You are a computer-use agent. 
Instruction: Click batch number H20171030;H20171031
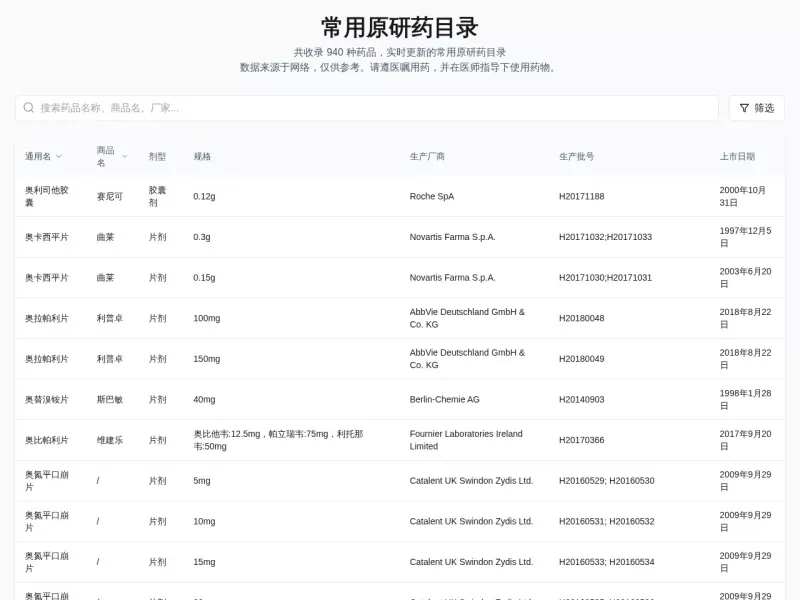[606, 278]
